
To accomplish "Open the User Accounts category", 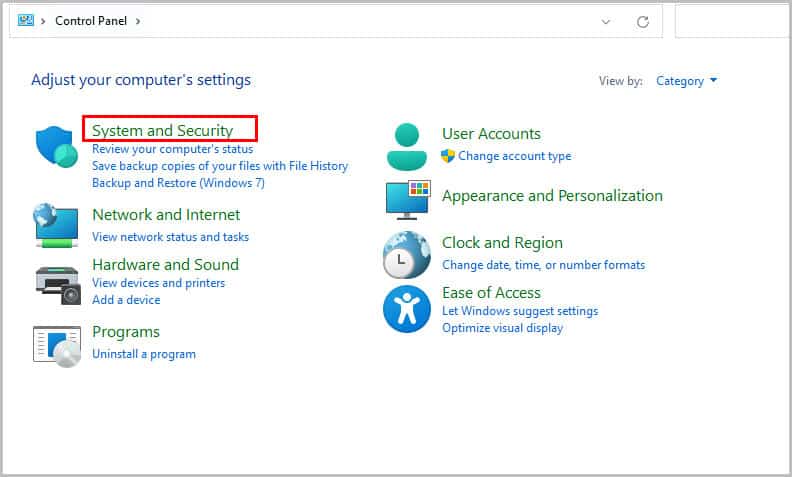I will (491, 133).
